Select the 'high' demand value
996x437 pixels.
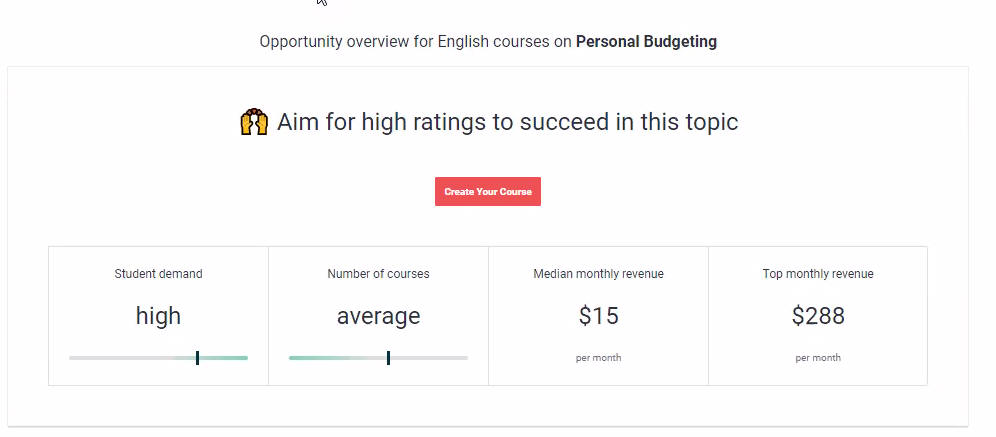[x=158, y=316]
